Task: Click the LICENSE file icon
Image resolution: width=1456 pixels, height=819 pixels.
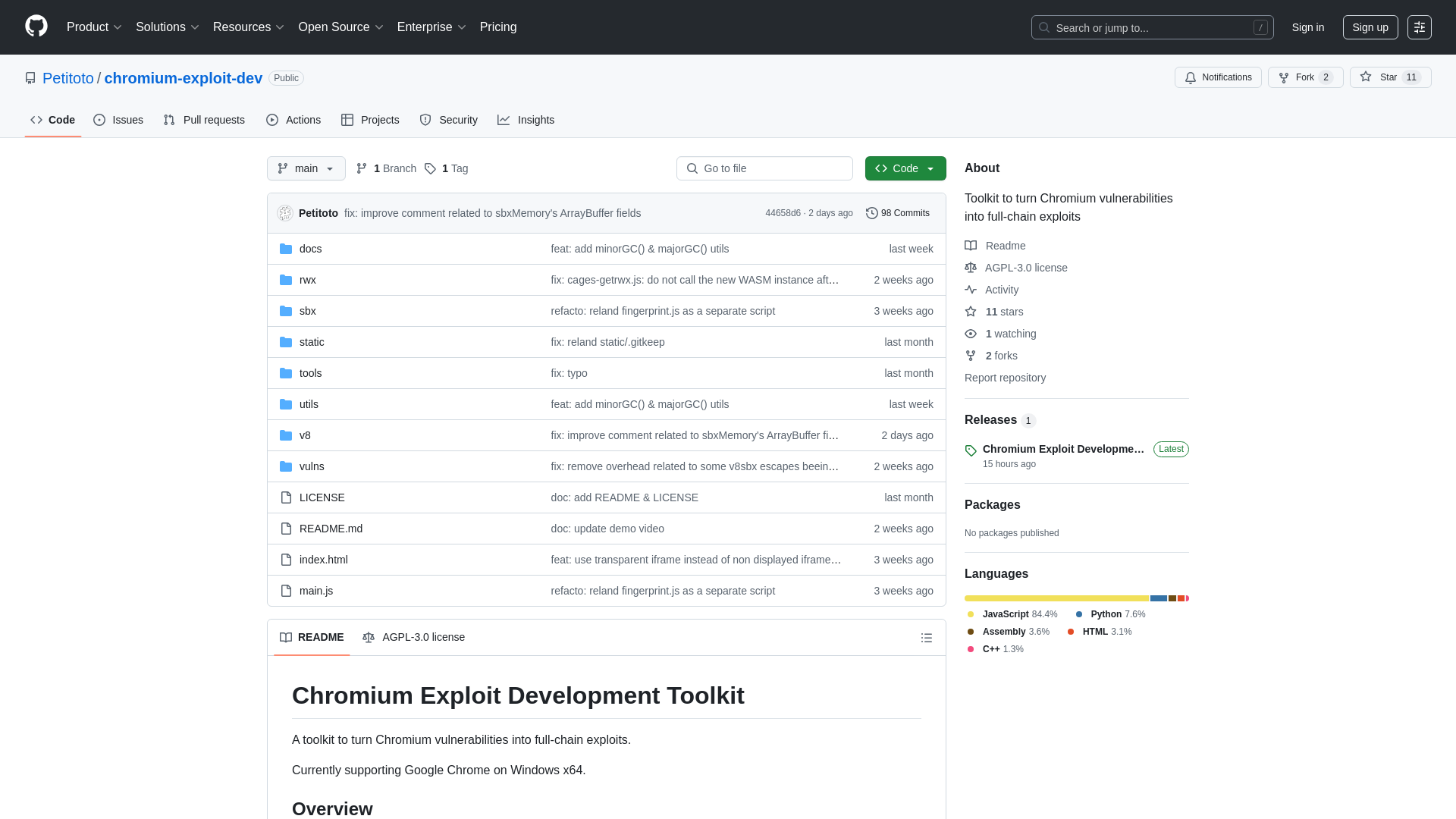Action: pyautogui.click(x=286, y=497)
